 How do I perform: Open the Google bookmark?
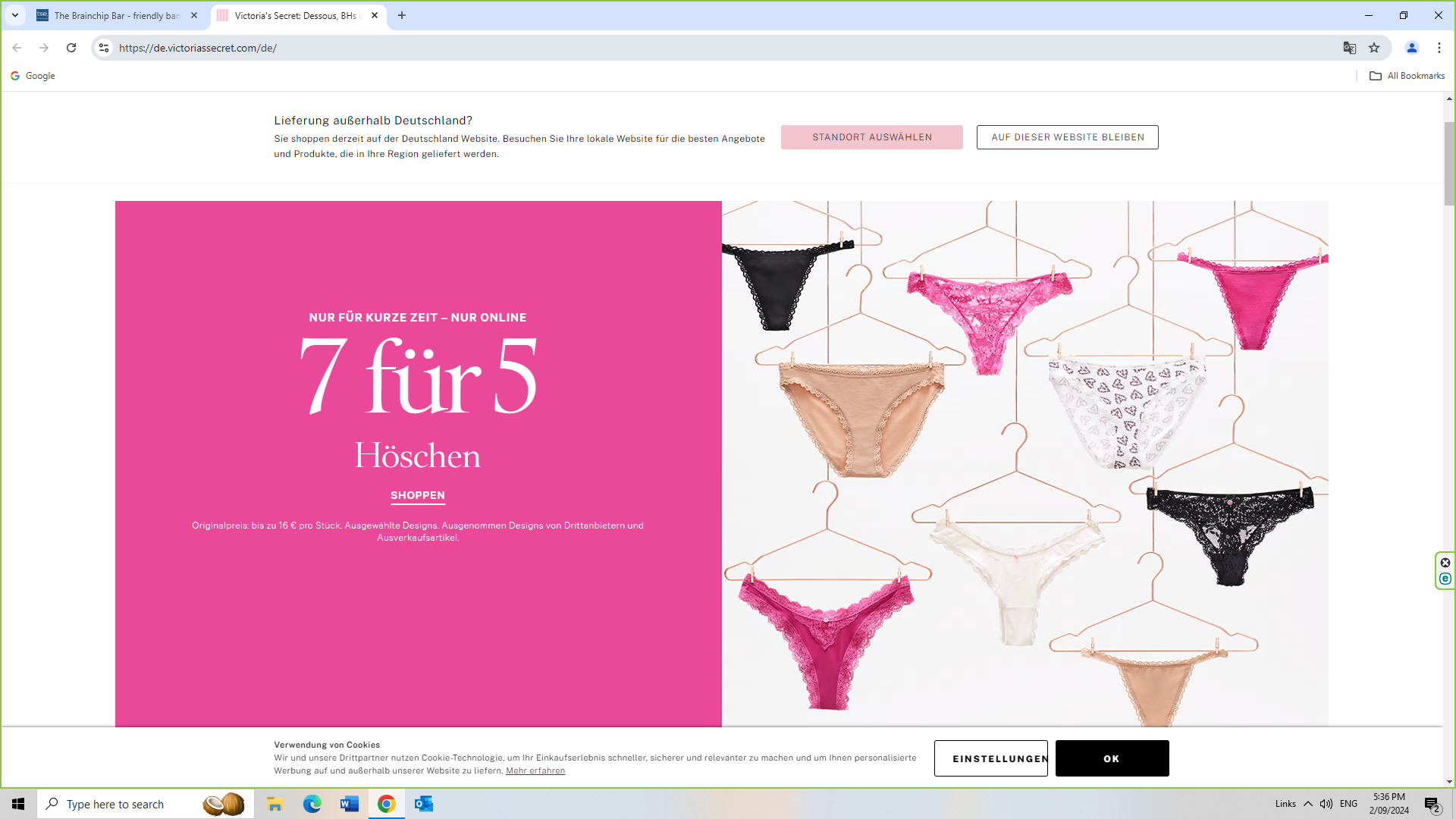pos(33,76)
